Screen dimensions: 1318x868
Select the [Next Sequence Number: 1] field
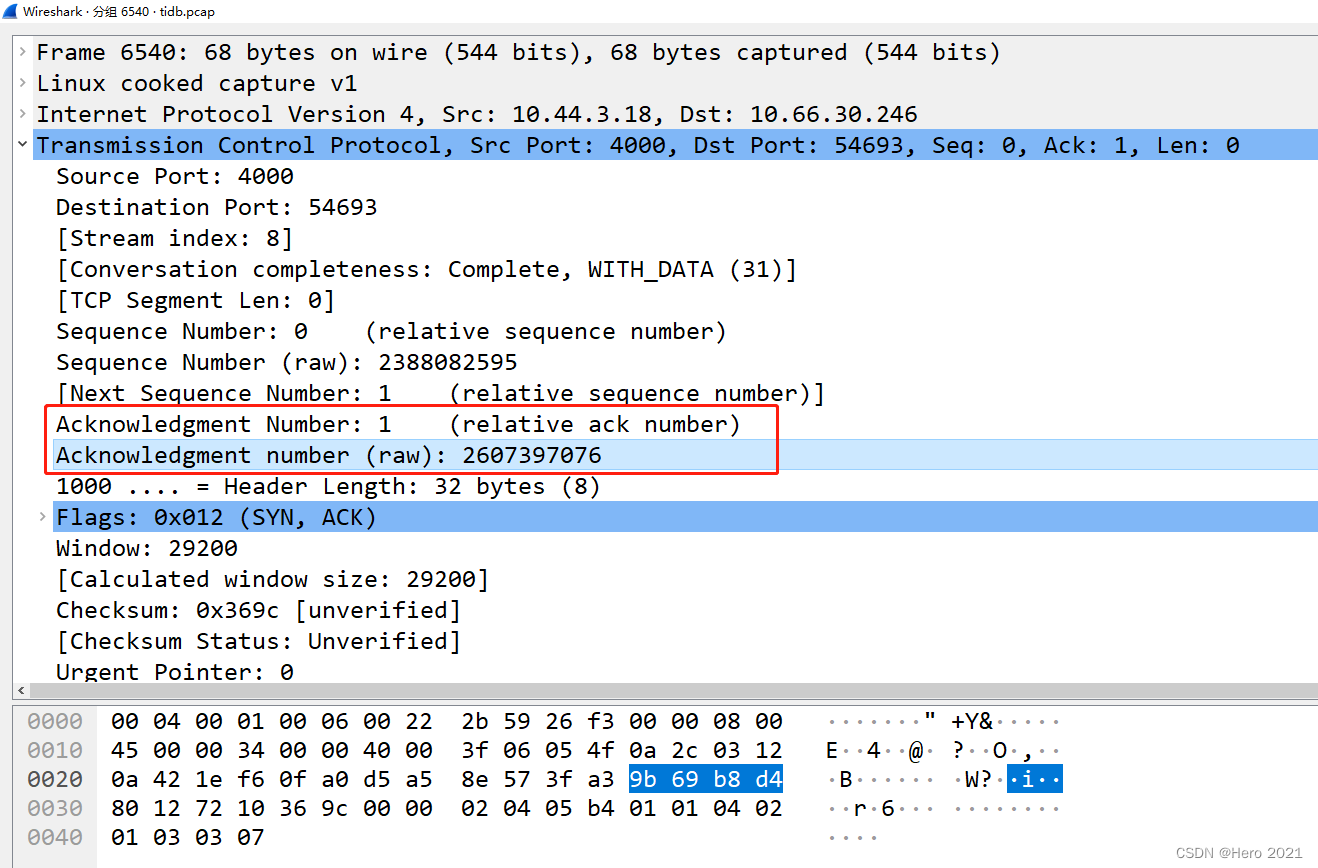coord(440,393)
